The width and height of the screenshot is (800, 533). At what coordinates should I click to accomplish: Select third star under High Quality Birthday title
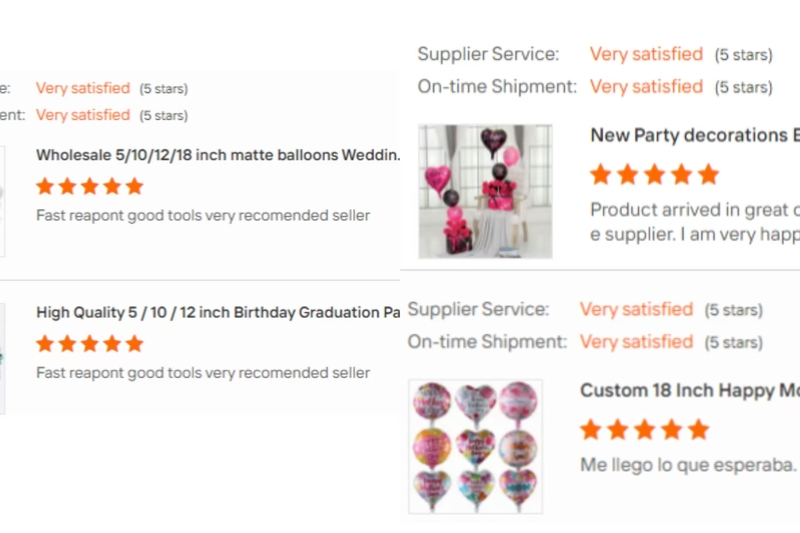tap(90, 344)
